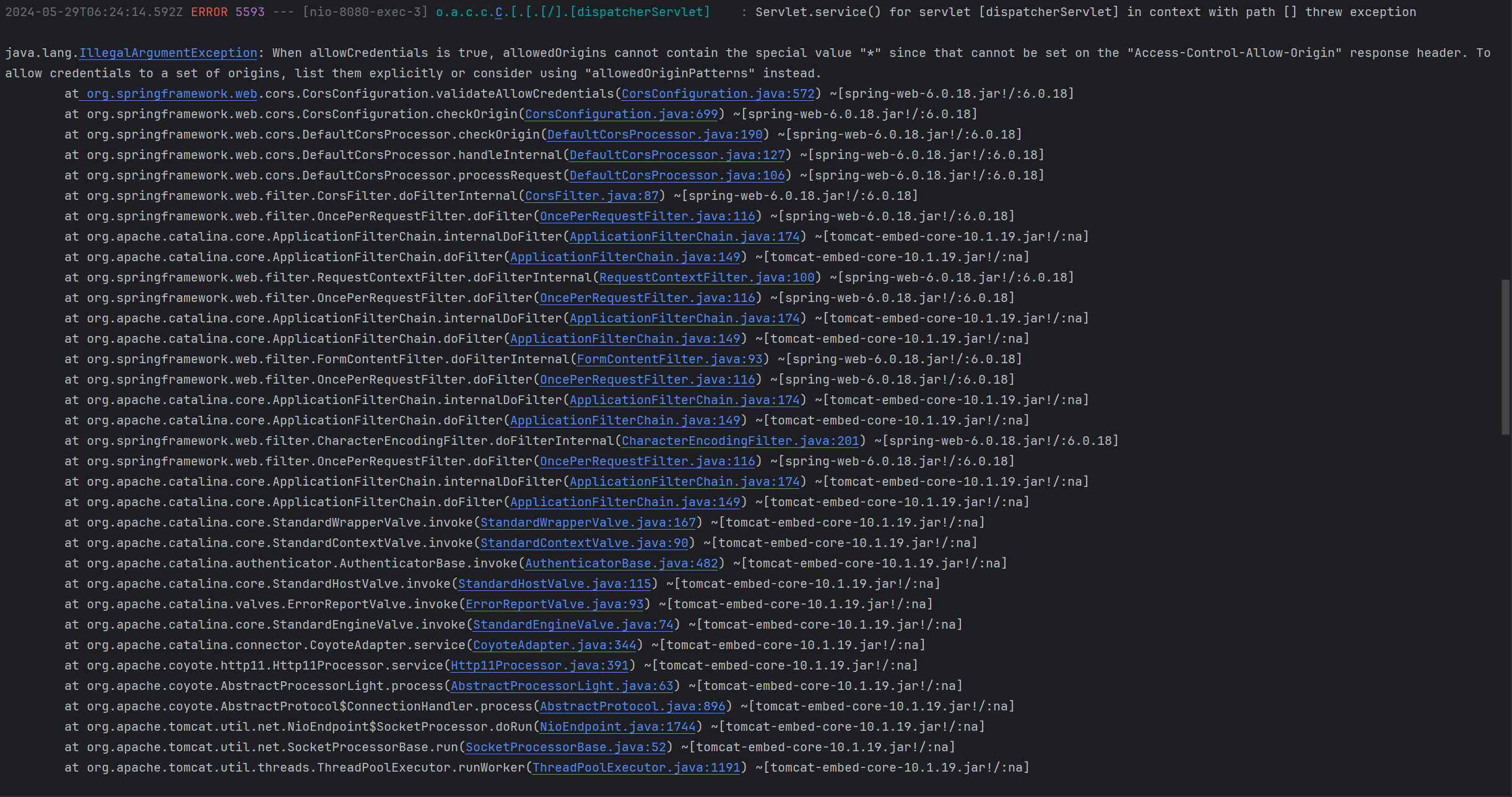The width and height of the screenshot is (1512, 797).
Task: Jump to StandardContextValve.java:90
Action: pyautogui.click(x=584, y=543)
